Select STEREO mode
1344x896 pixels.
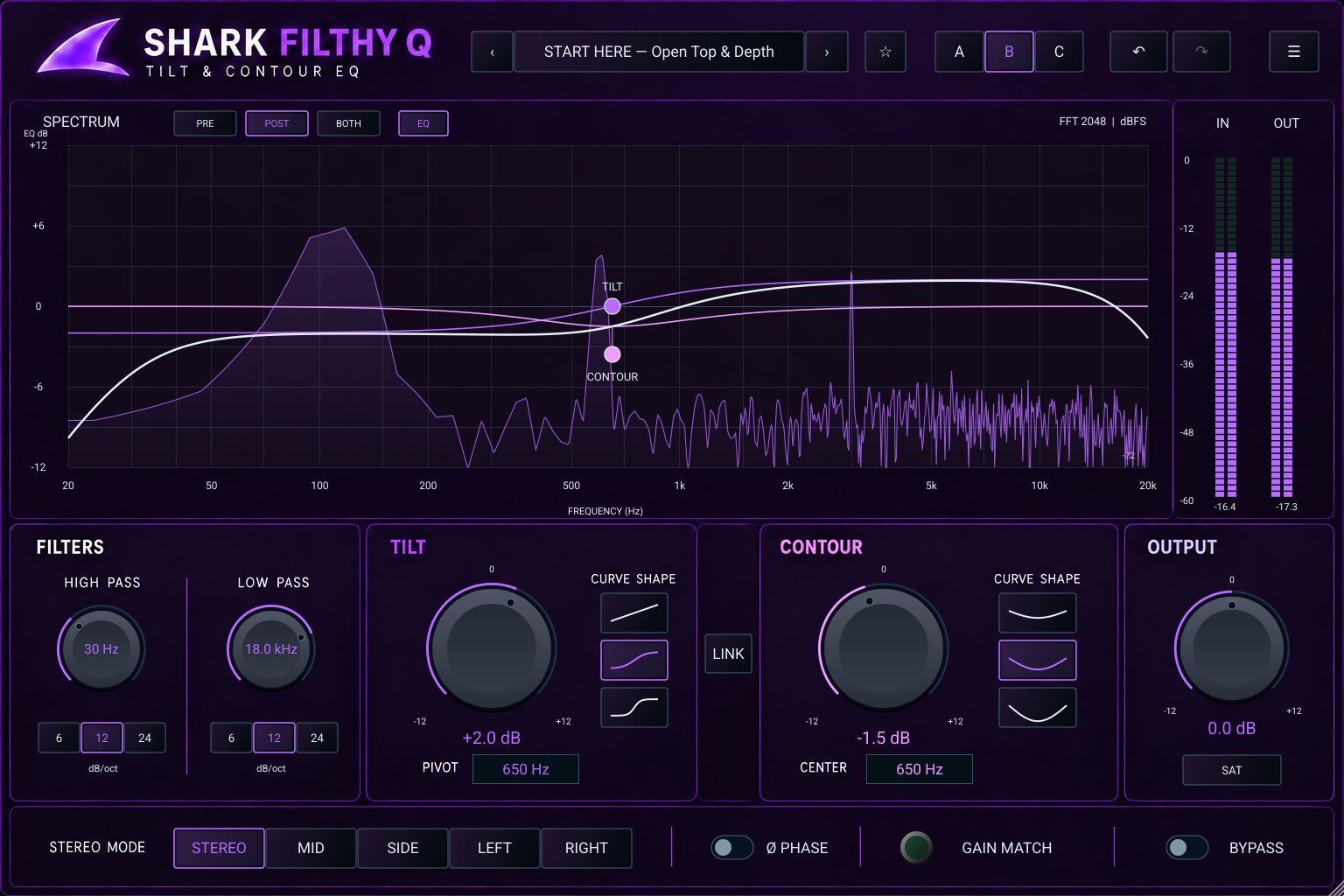tap(219, 848)
